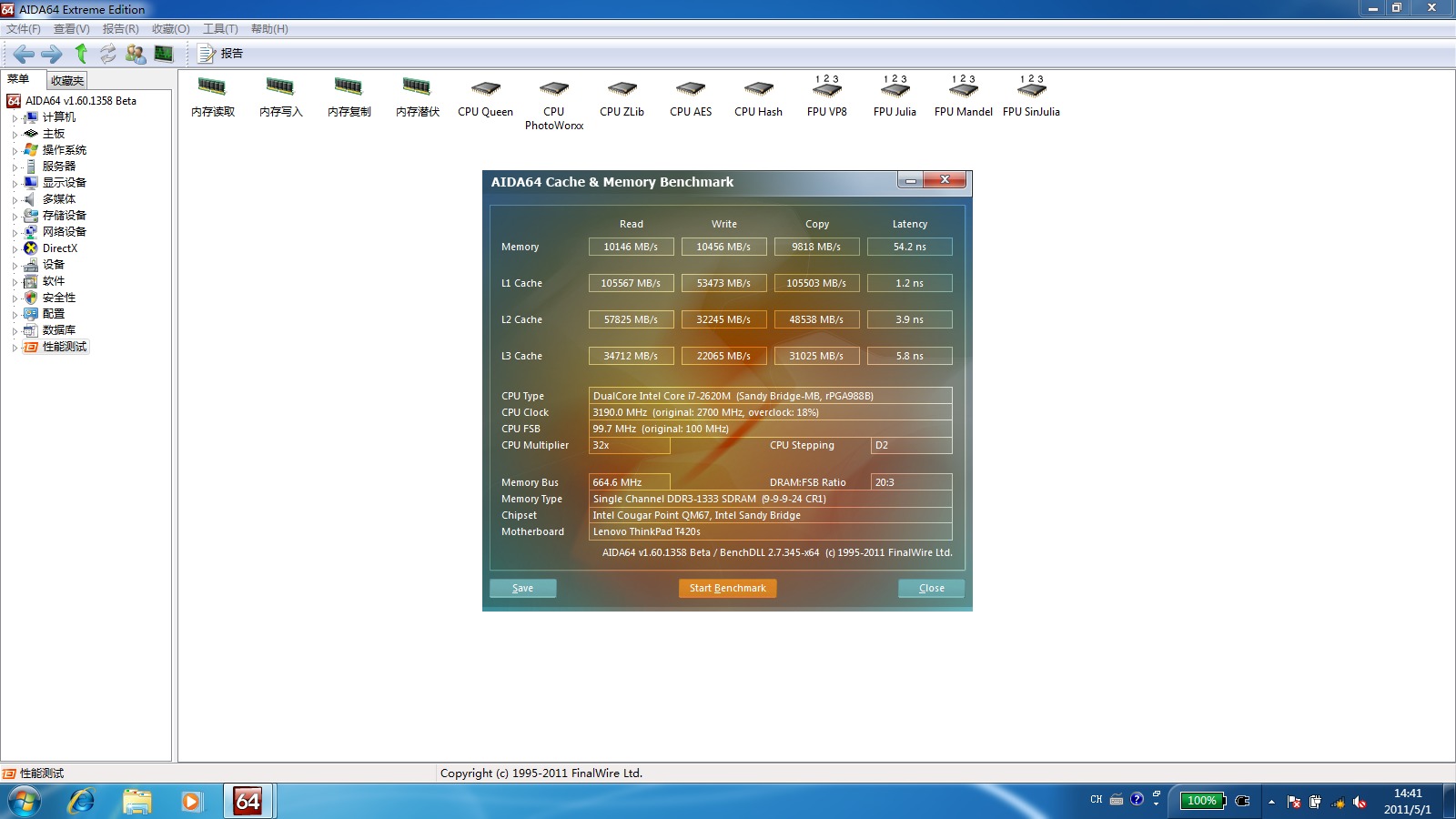The width and height of the screenshot is (1456, 819).
Task: Click the L1 Cache Write 53473 MB/s value
Action: tap(723, 283)
